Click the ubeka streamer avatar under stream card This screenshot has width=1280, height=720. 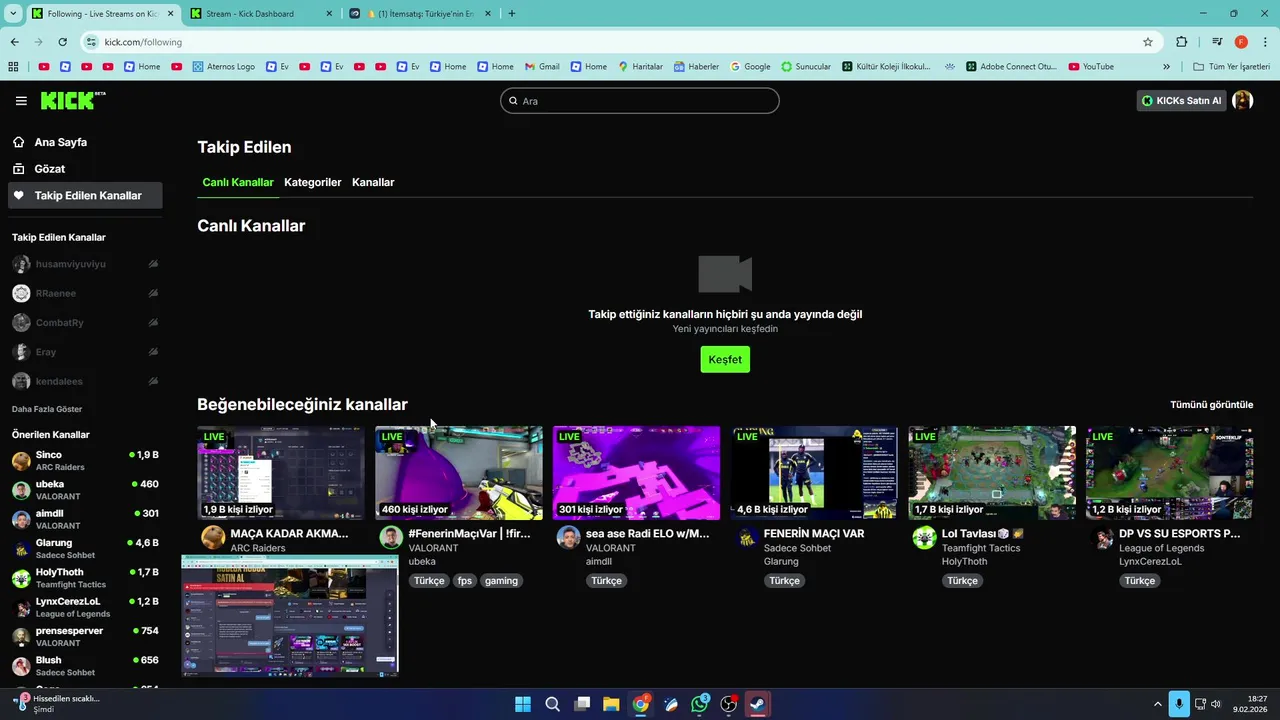coord(391,537)
